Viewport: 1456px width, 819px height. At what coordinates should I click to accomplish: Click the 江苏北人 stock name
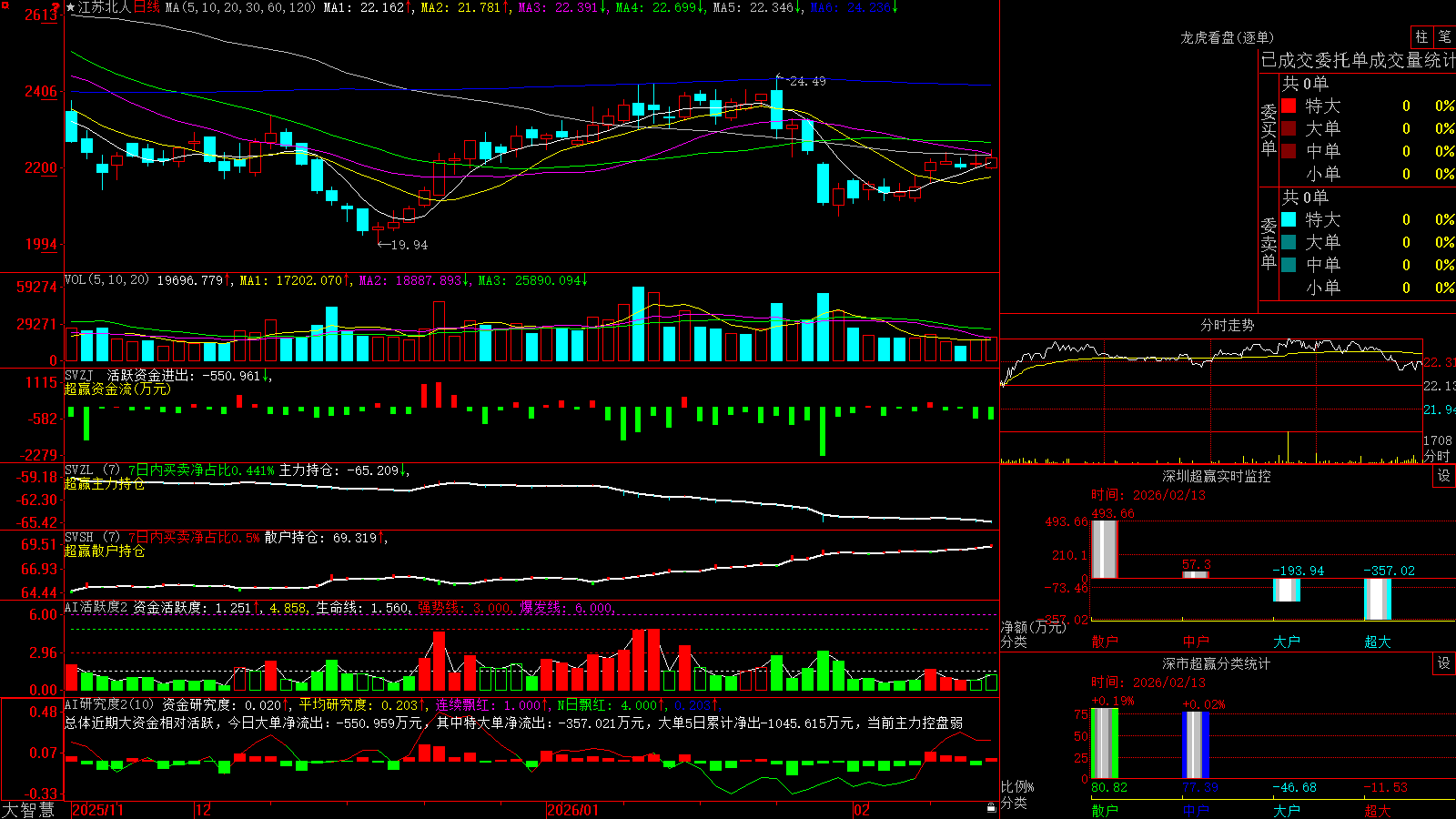pos(105,7)
